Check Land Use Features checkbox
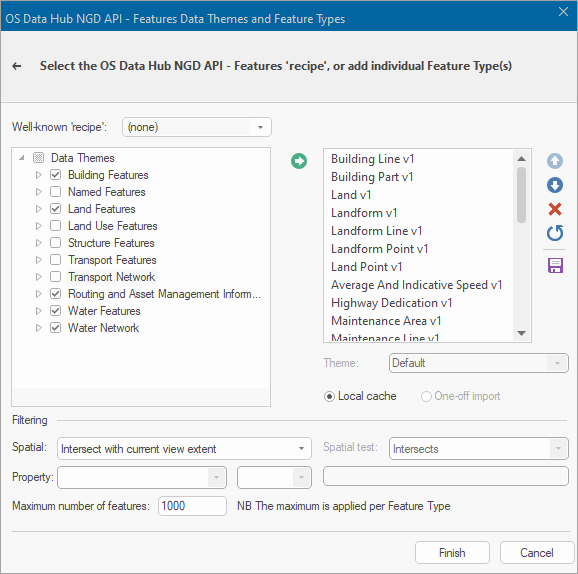578x574 pixels. coord(55,226)
